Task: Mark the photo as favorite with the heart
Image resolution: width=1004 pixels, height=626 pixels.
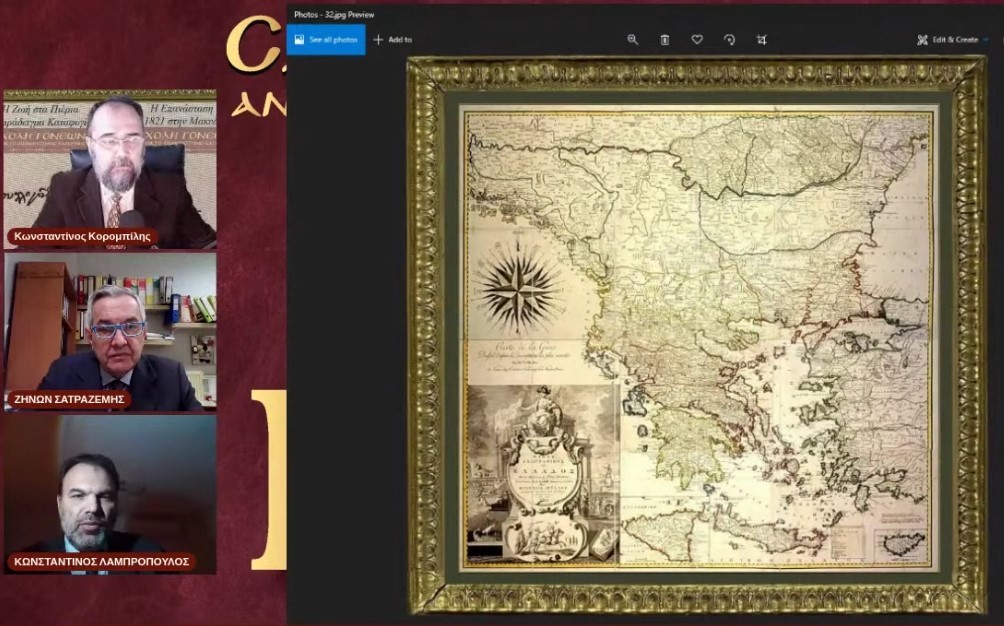Action: tap(697, 40)
